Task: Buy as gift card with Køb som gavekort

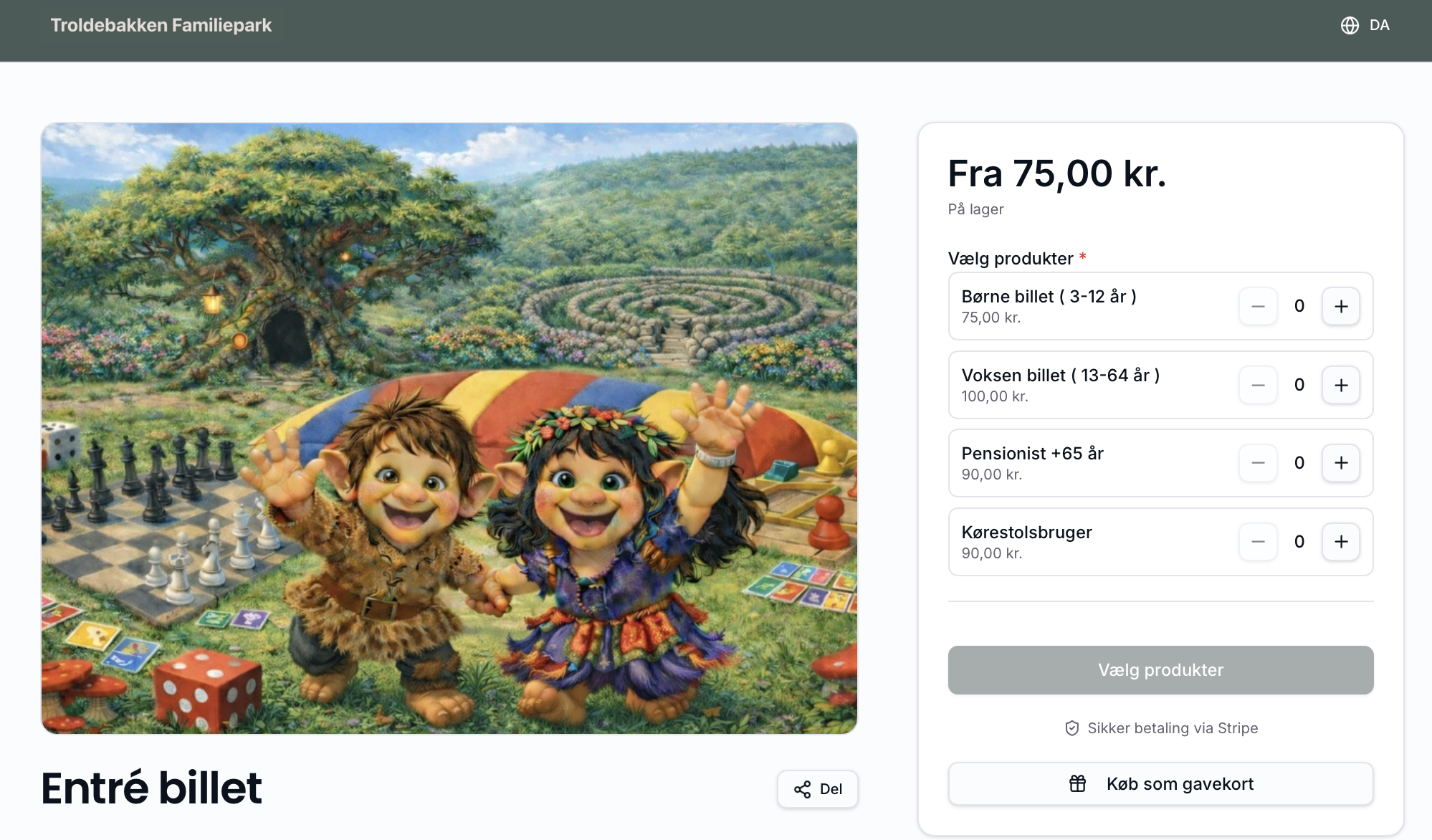Action: (x=1160, y=783)
